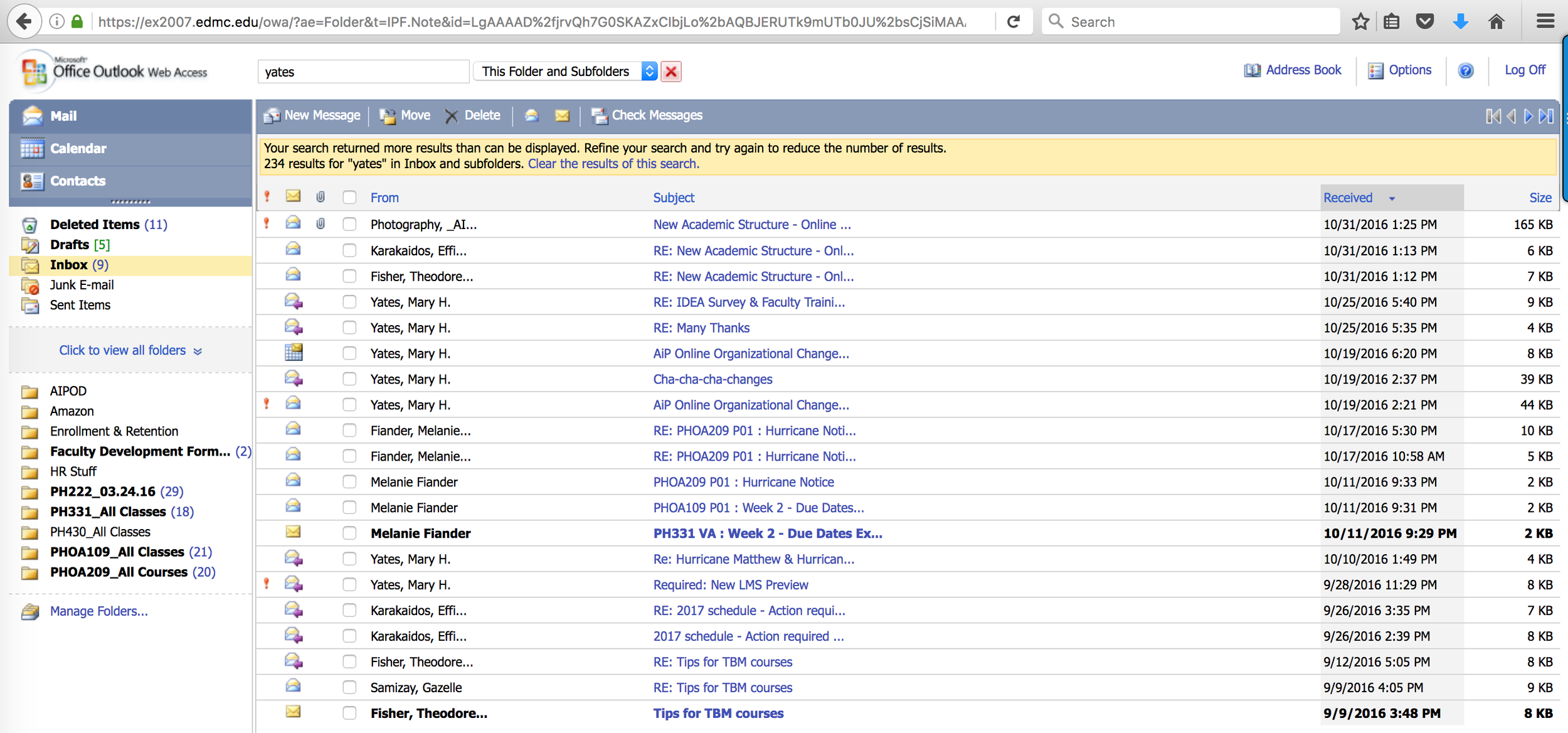
Task: Open Manage Folders link
Action: [98, 611]
